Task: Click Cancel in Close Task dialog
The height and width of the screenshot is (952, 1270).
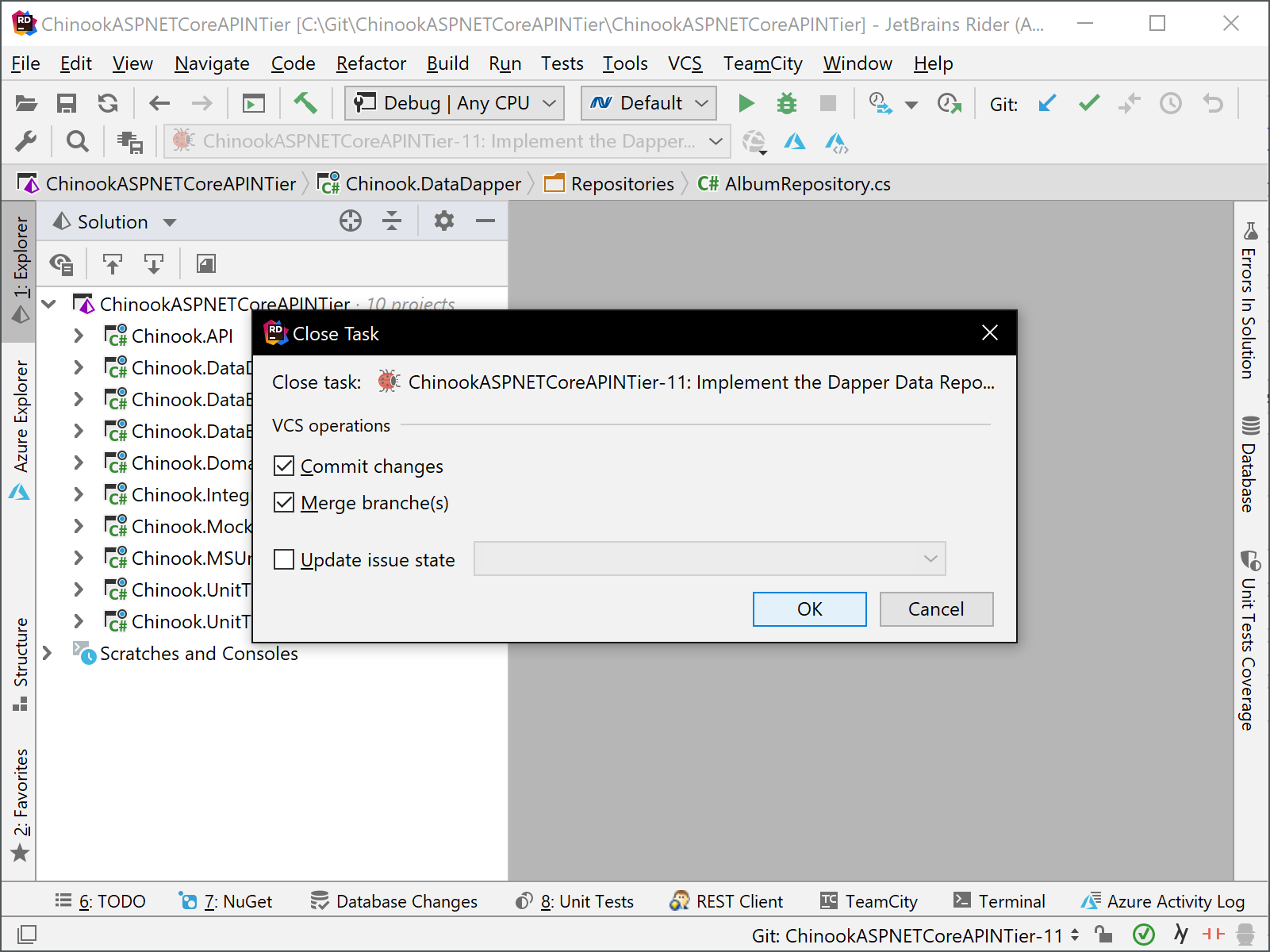Action: pyautogui.click(x=936, y=608)
